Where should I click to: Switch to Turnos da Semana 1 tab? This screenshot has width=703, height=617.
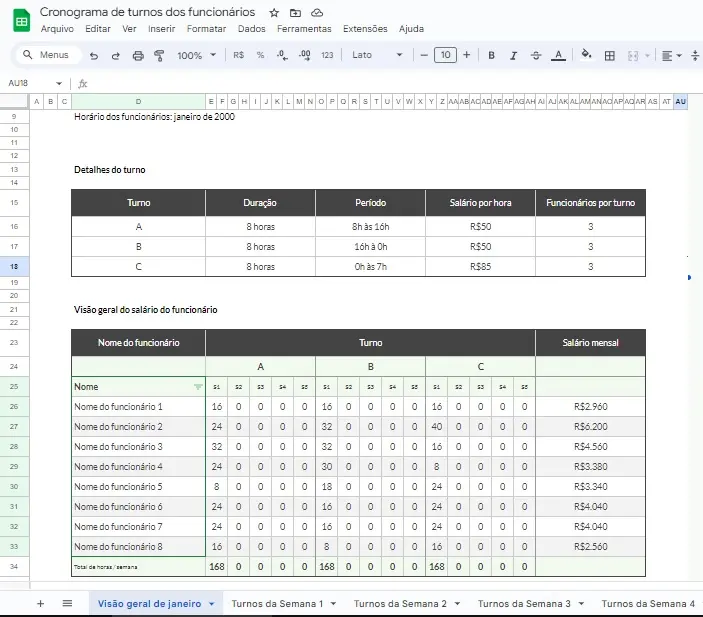[277, 604]
